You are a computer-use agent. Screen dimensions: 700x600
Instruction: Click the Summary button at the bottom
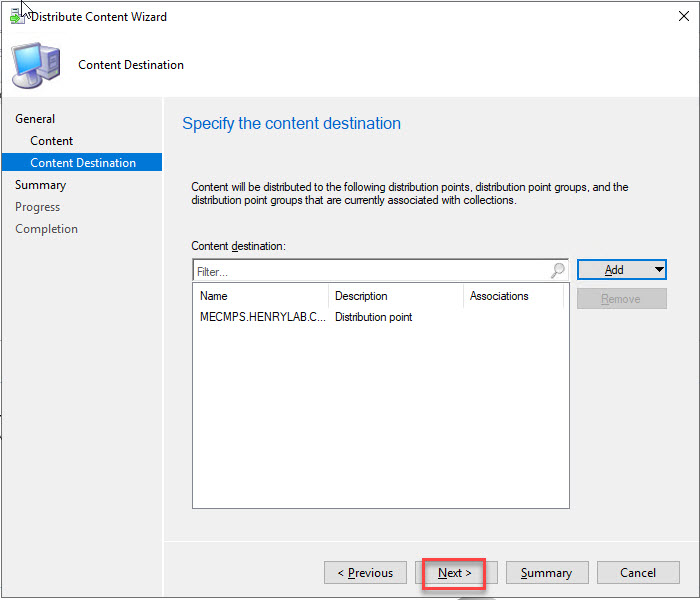point(546,573)
